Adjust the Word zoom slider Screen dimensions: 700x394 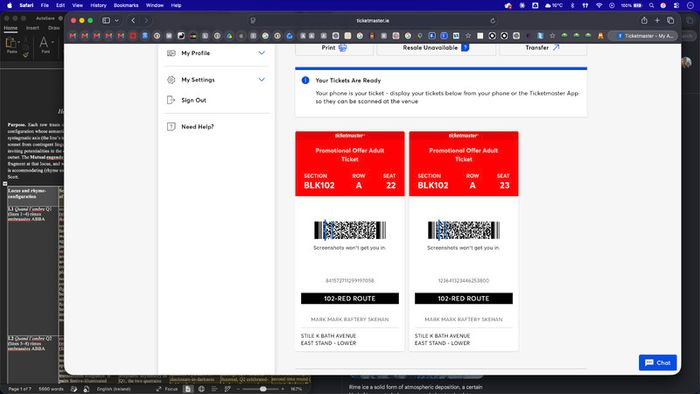click(x=263, y=389)
